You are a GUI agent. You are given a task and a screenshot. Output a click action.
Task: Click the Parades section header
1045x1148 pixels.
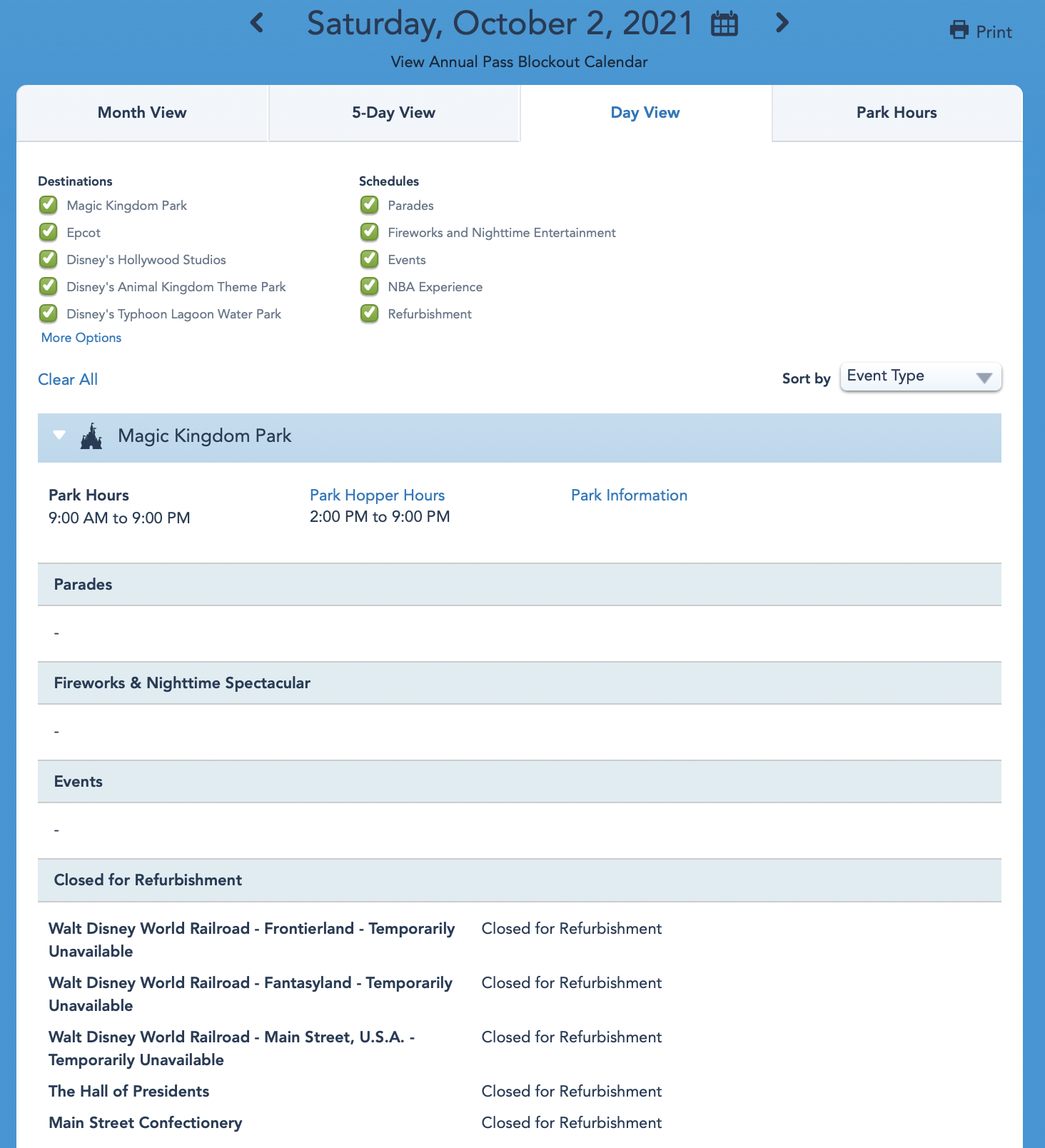coord(520,585)
